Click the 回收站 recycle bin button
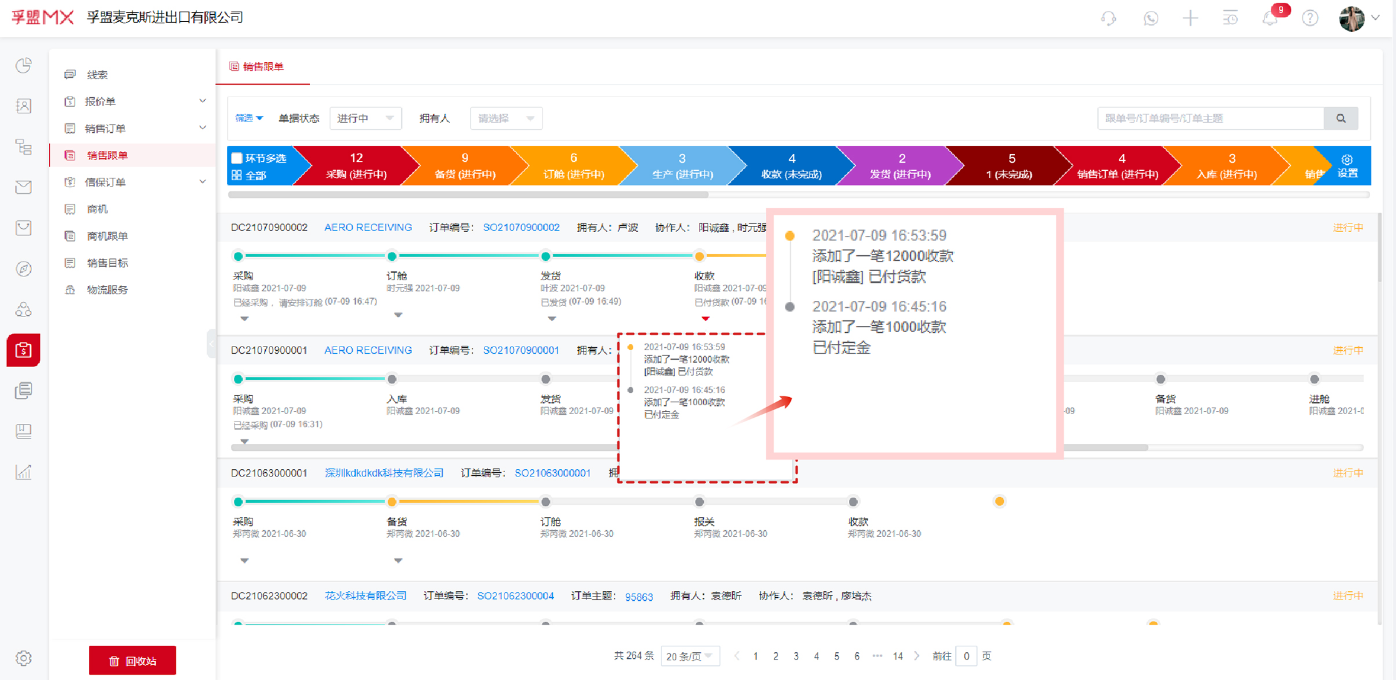Screen dimensions: 1396x680 [x=132, y=660]
